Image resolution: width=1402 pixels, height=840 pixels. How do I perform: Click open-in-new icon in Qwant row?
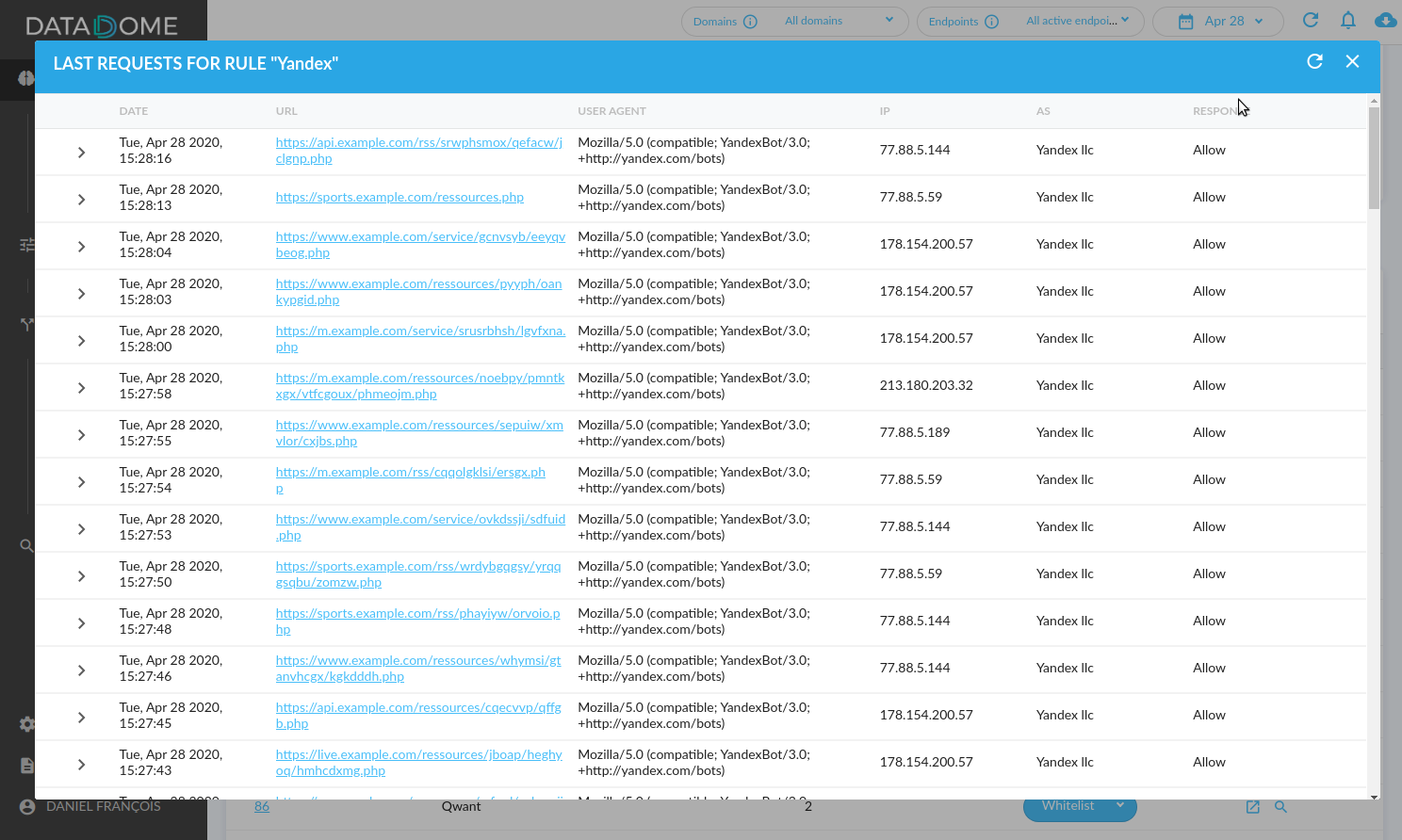tap(1253, 807)
